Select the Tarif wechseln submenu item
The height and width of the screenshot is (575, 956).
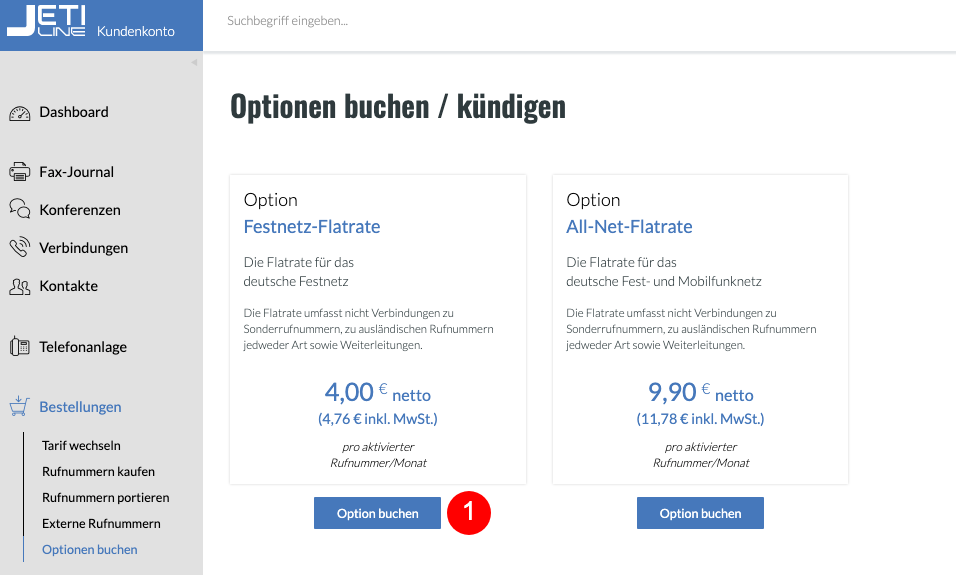pos(81,445)
